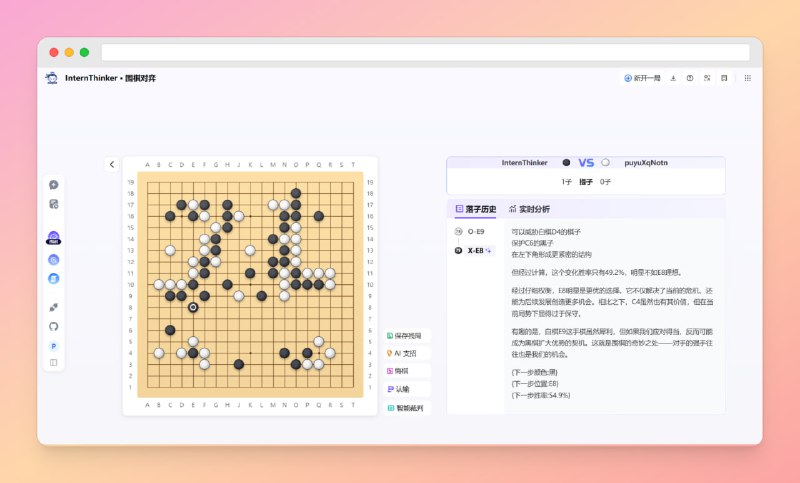This screenshot has width=800, height=483.
Task: Start a new game with 新开一局
Action: click(x=642, y=78)
